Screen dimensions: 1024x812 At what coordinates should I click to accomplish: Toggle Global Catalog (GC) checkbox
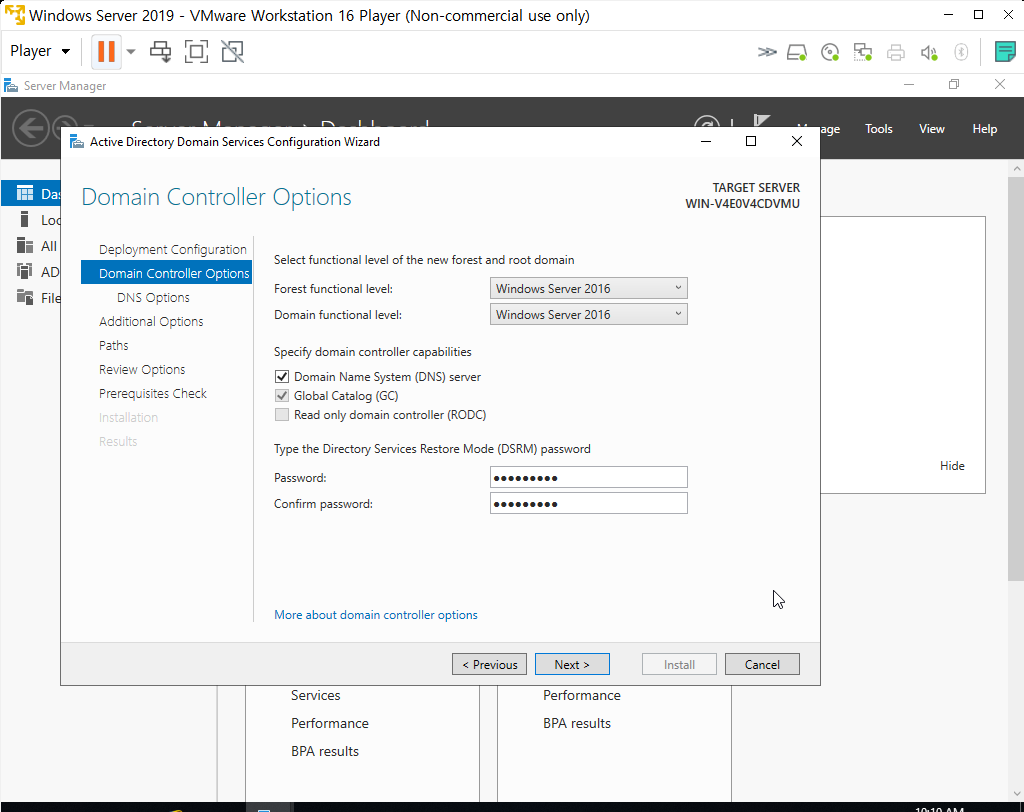(x=281, y=395)
